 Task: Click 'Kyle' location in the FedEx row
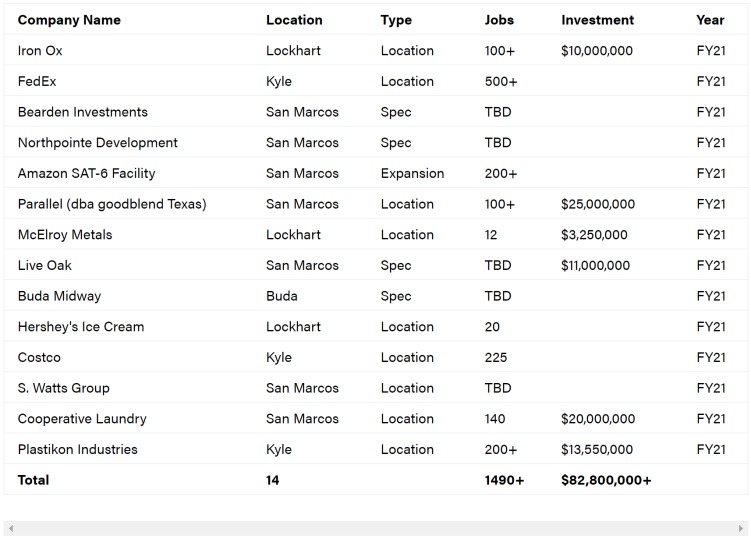point(279,81)
